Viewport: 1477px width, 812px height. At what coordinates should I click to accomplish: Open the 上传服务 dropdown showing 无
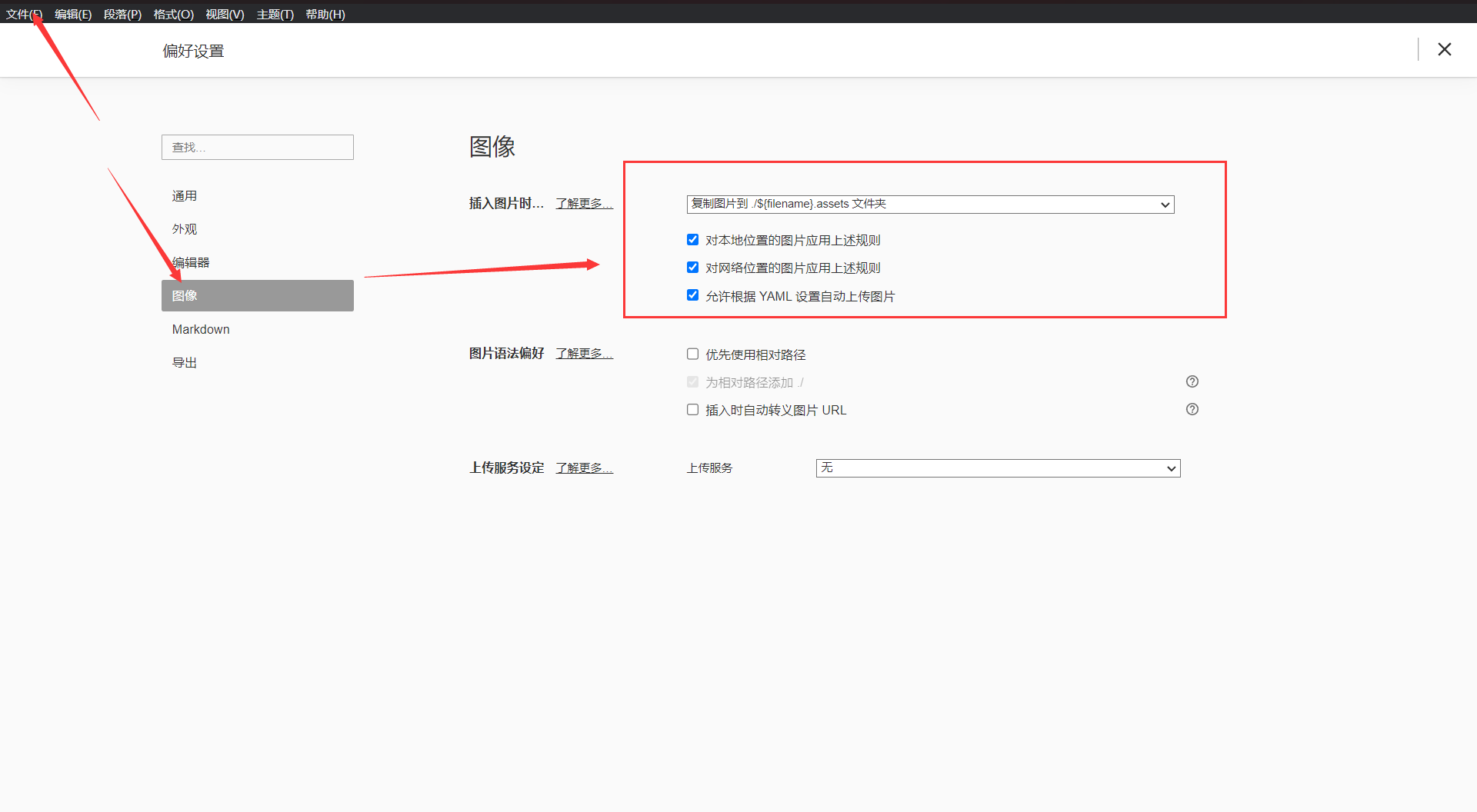click(x=998, y=468)
